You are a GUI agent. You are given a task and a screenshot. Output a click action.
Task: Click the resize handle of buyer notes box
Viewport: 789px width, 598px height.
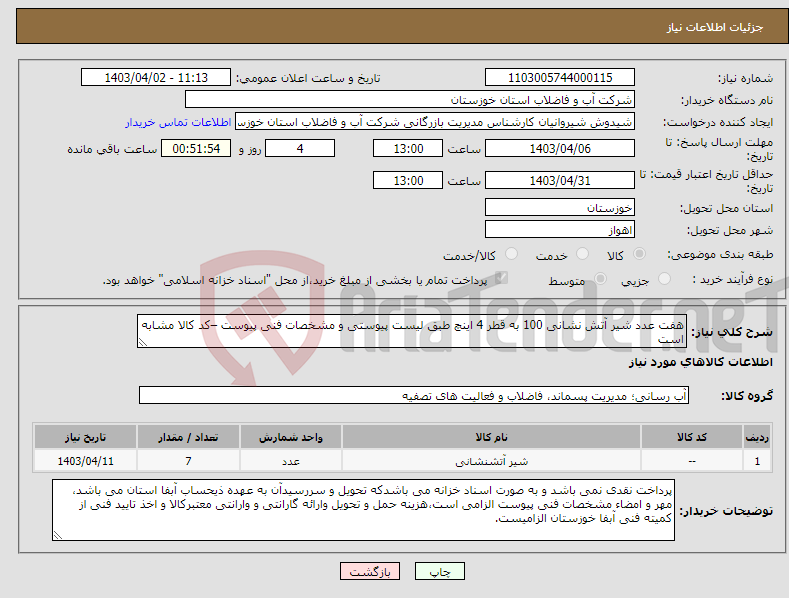(x=58, y=535)
